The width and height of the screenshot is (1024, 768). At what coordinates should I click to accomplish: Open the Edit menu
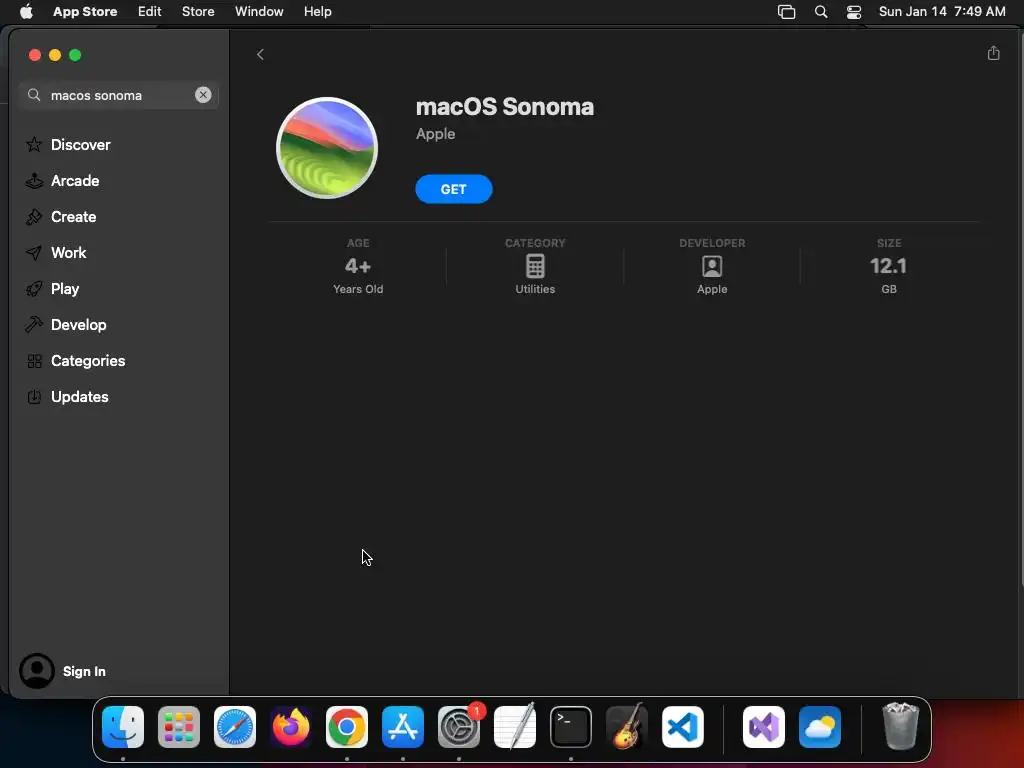150,11
